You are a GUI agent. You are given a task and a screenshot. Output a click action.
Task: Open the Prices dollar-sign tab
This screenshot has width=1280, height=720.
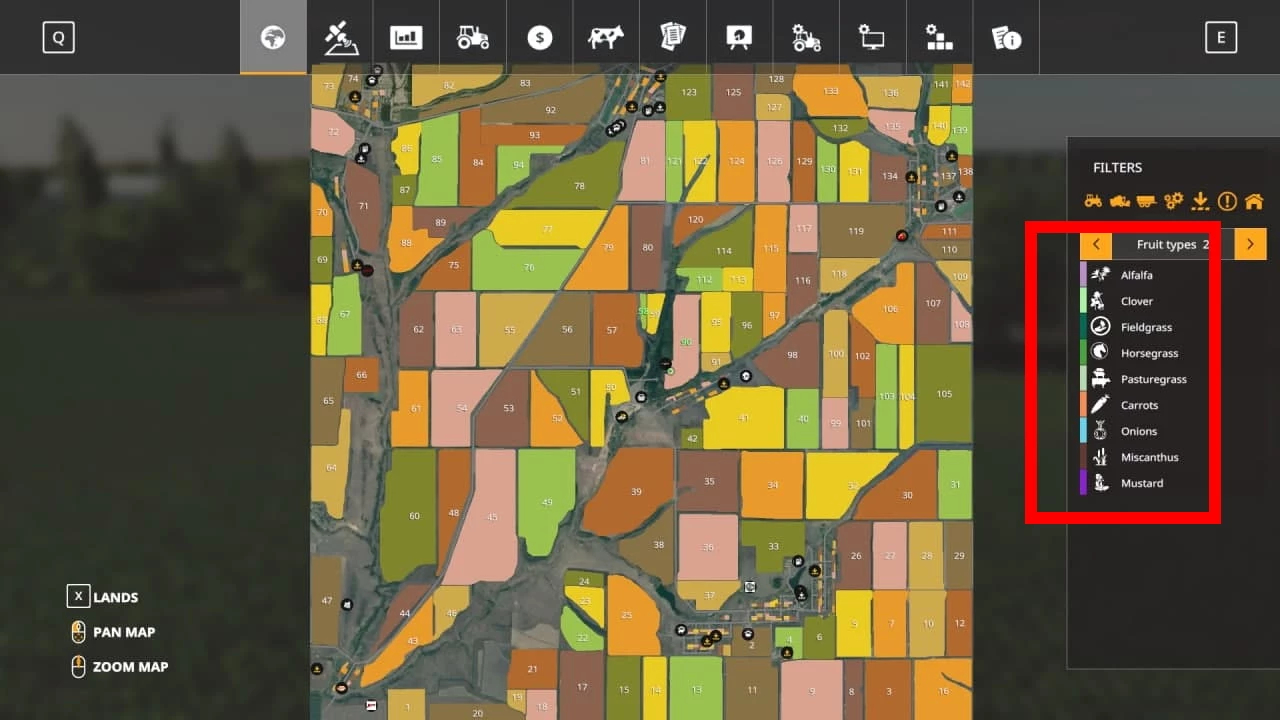(540, 38)
